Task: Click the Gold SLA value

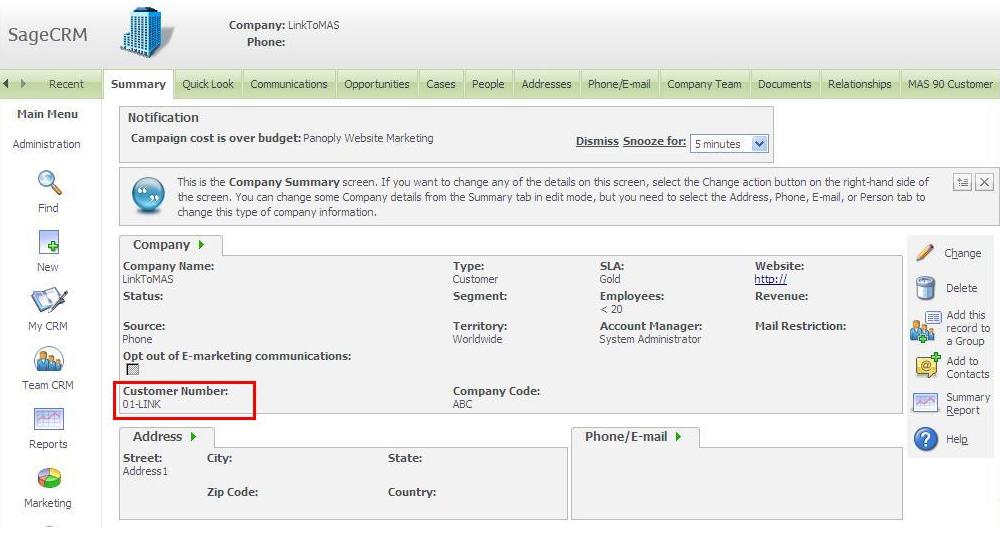Action: click(610, 279)
